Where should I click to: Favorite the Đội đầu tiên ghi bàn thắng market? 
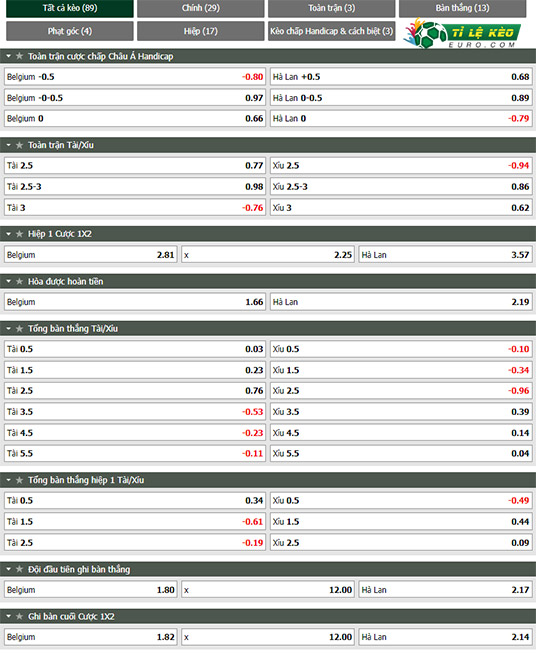19,570
